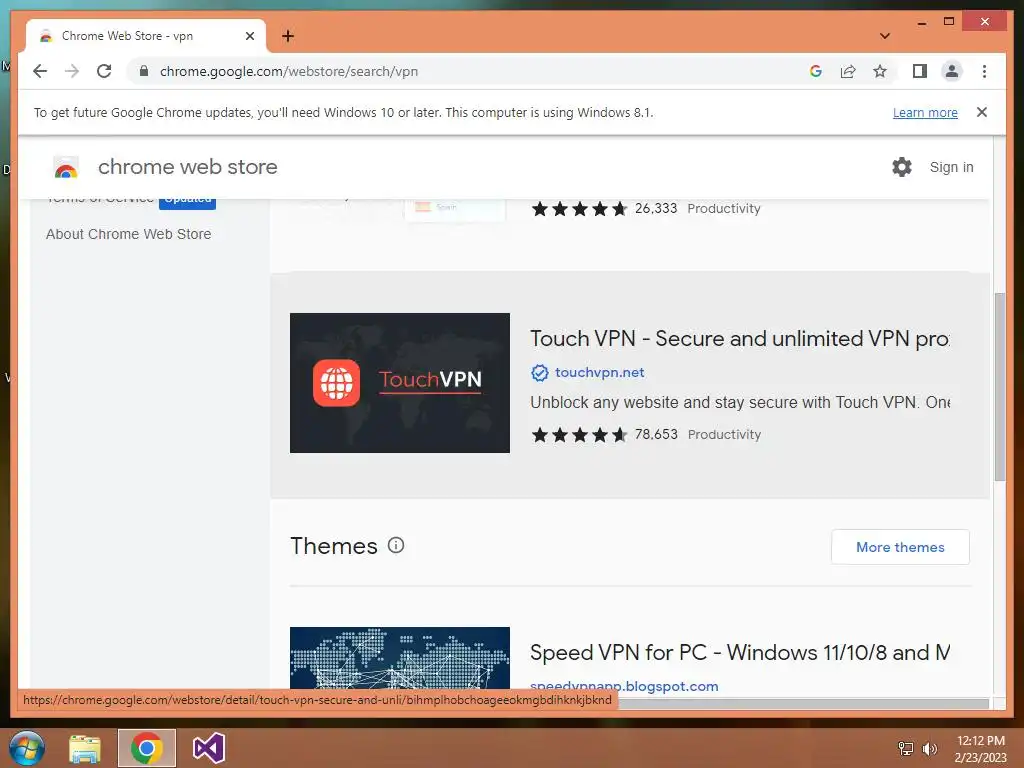This screenshot has height=768, width=1024.
Task: Click the 26,333 ratings count
Action: 656,208
